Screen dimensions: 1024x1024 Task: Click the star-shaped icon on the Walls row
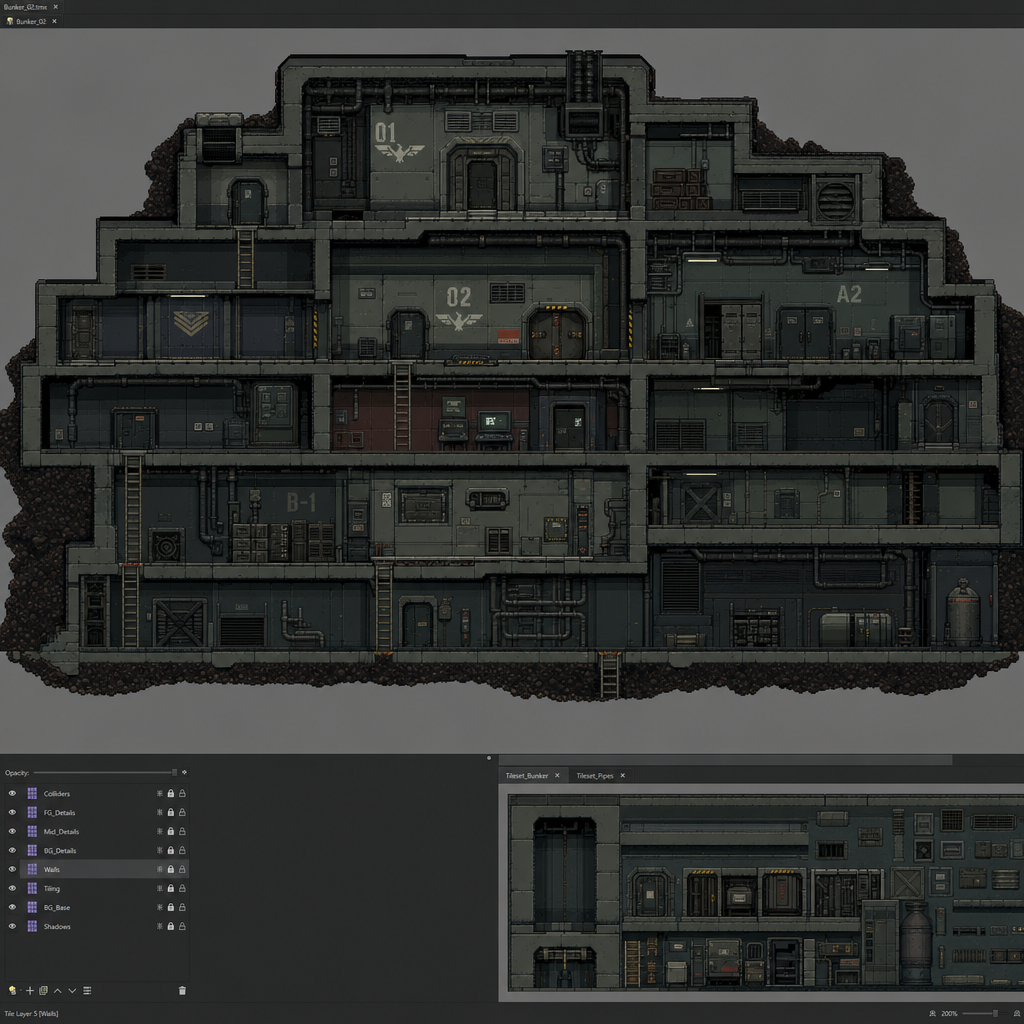coord(159,869)
